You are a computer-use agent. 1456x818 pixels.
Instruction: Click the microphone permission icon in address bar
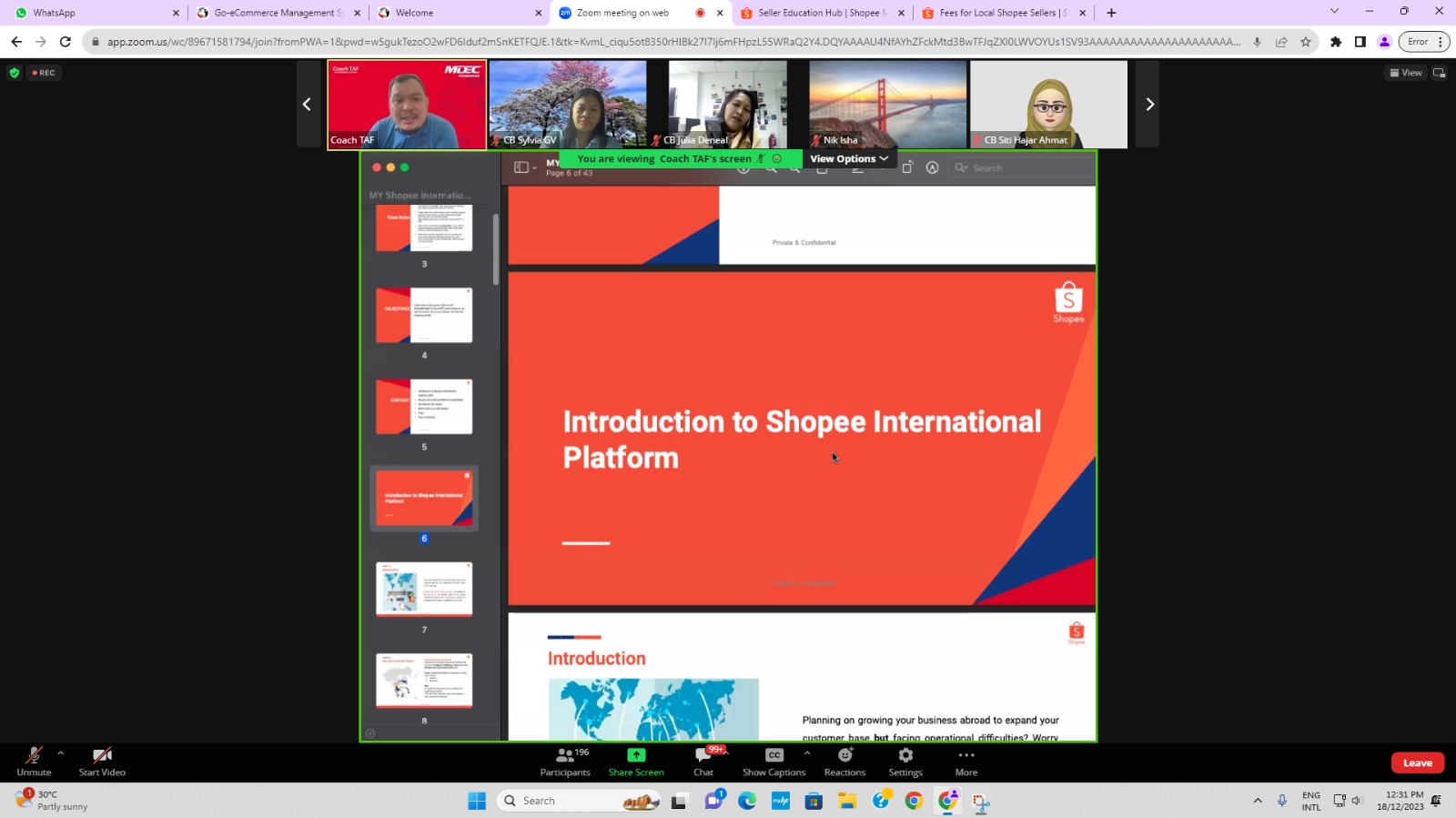[x=1257, y=41]
